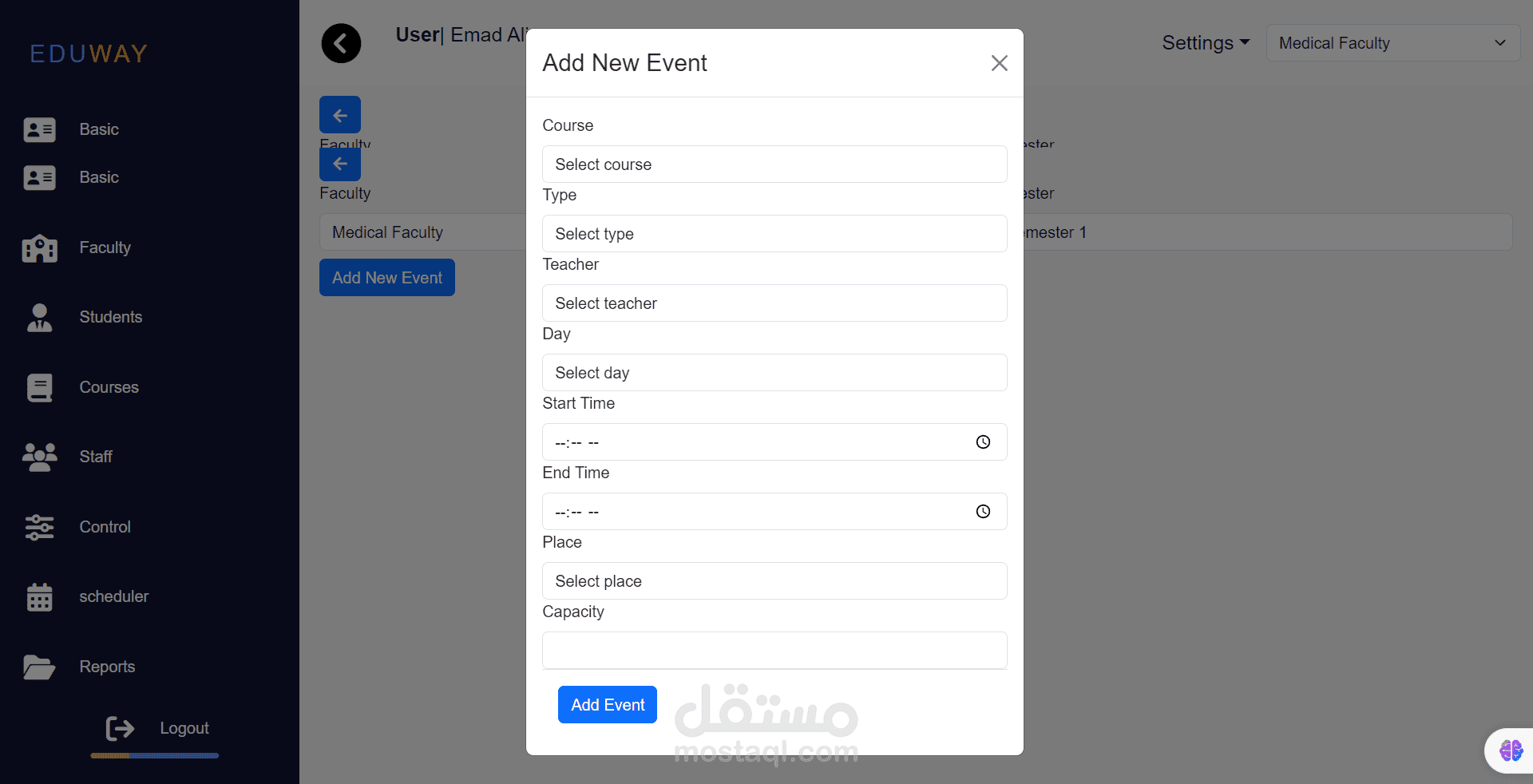The height and width of the screenshot is (784, 1533).
Task: Click the black circular back arrow
Action: [341, 43]
